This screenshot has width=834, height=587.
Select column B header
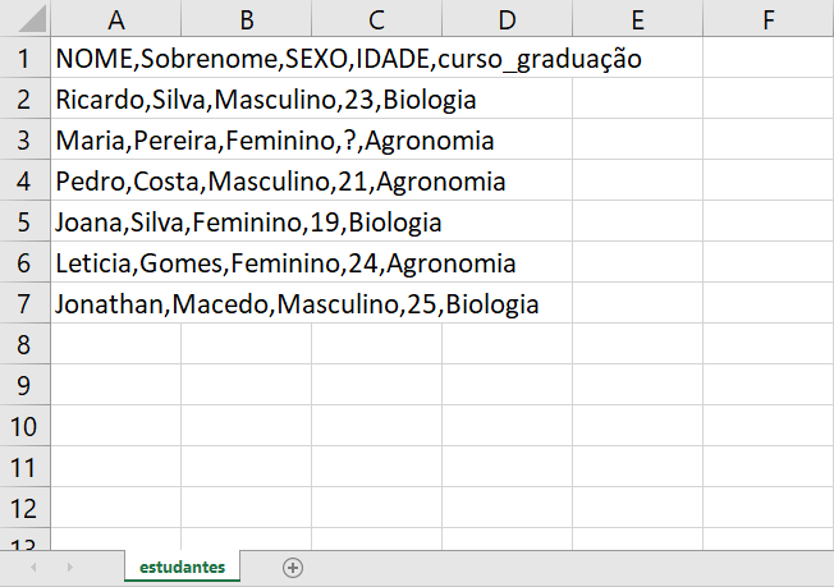[246, 18]
